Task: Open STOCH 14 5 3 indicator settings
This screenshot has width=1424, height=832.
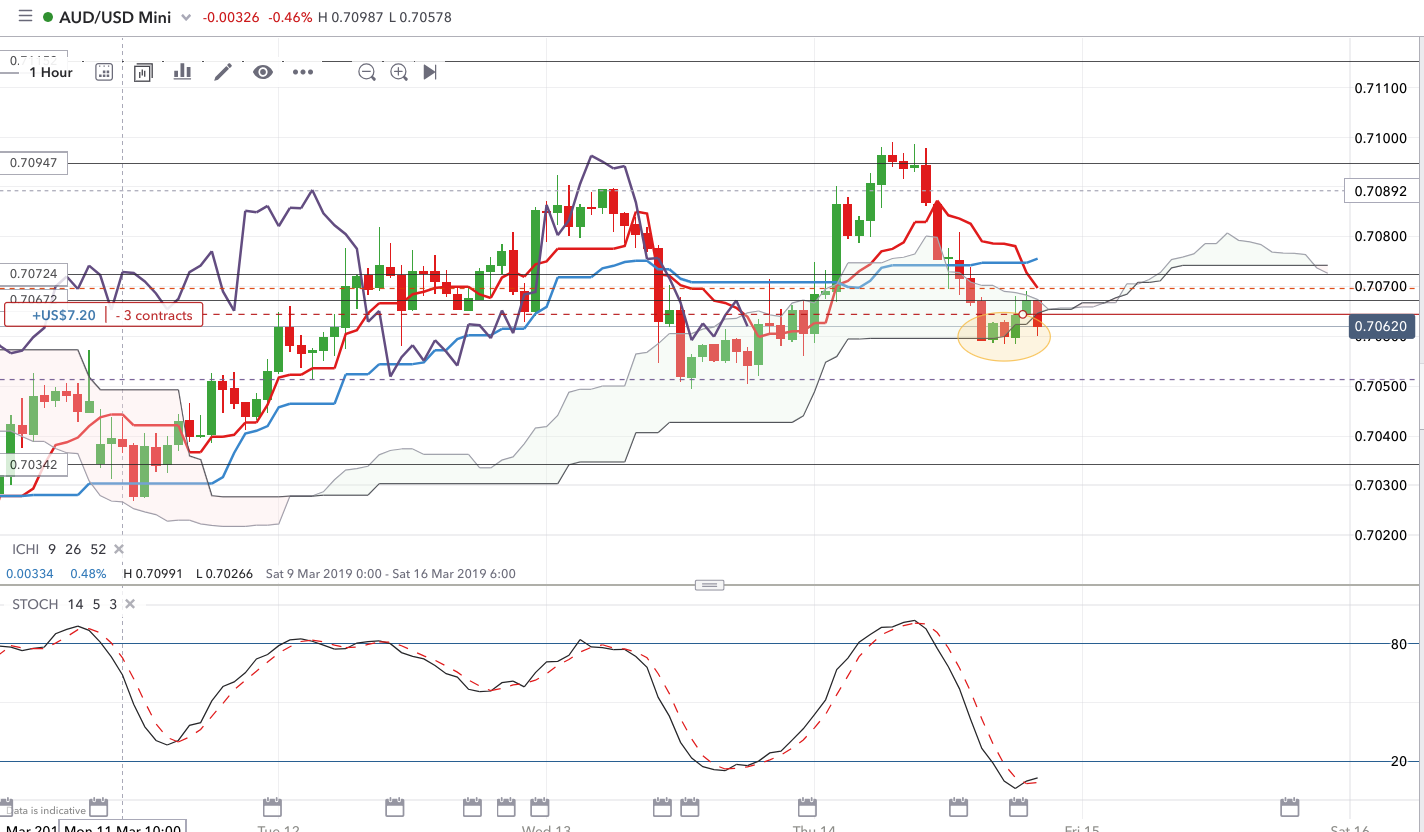Action: coord(64,604)
